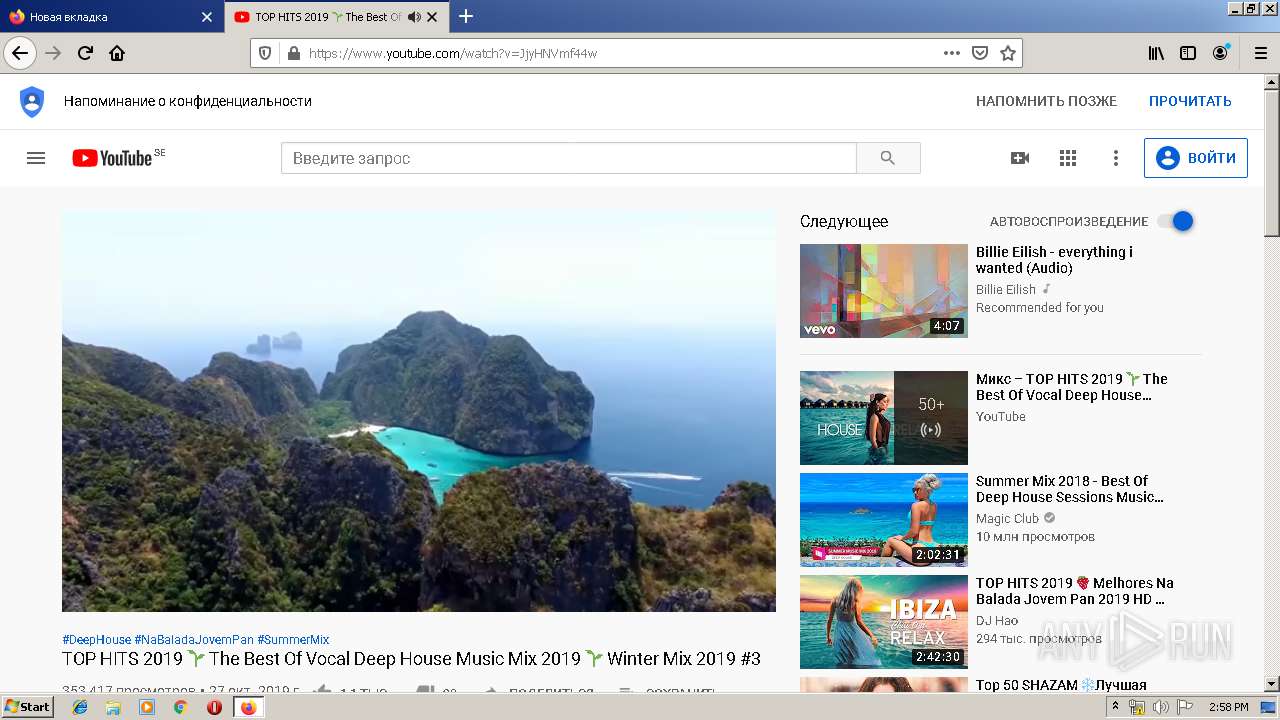Image resolution: width=1280 pixels, height=720 pixels.
Task: Open a new tab with plus button
Action: tap(466, 16)
